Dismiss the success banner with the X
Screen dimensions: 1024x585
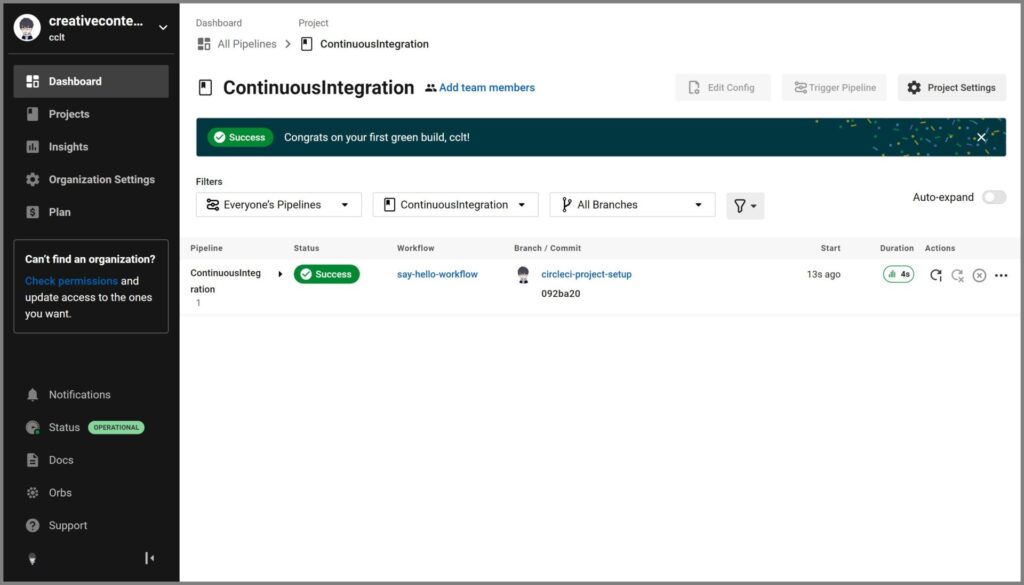(982, 137)
